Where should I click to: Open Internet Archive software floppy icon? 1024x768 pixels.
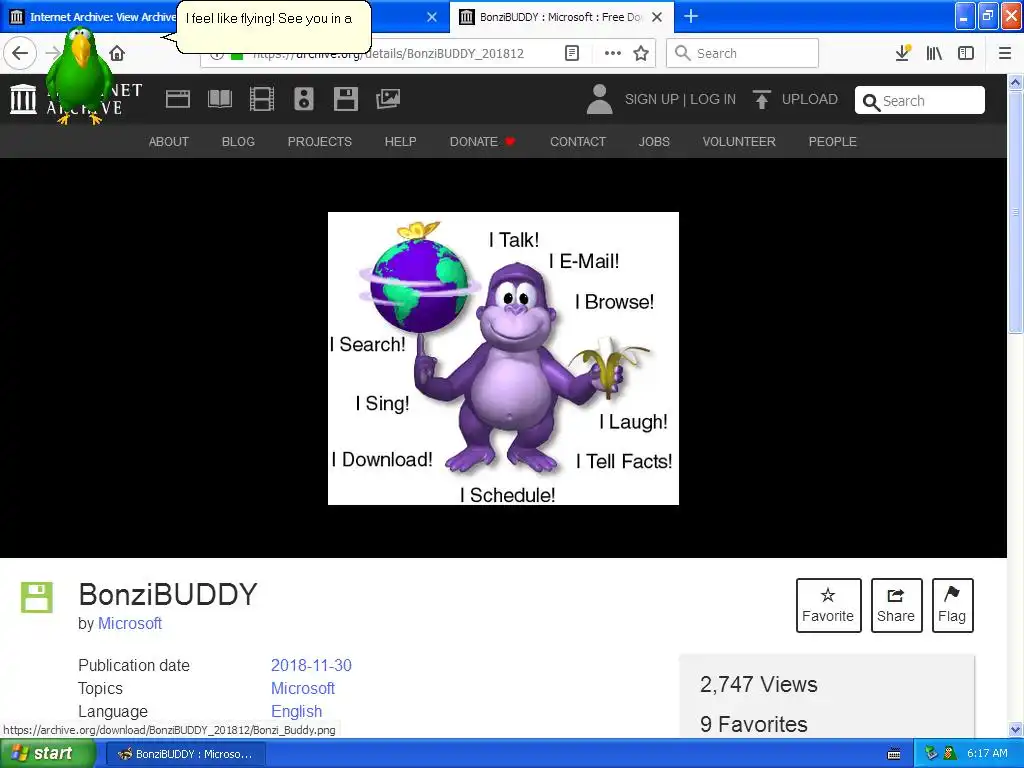[x=345, y=99]
